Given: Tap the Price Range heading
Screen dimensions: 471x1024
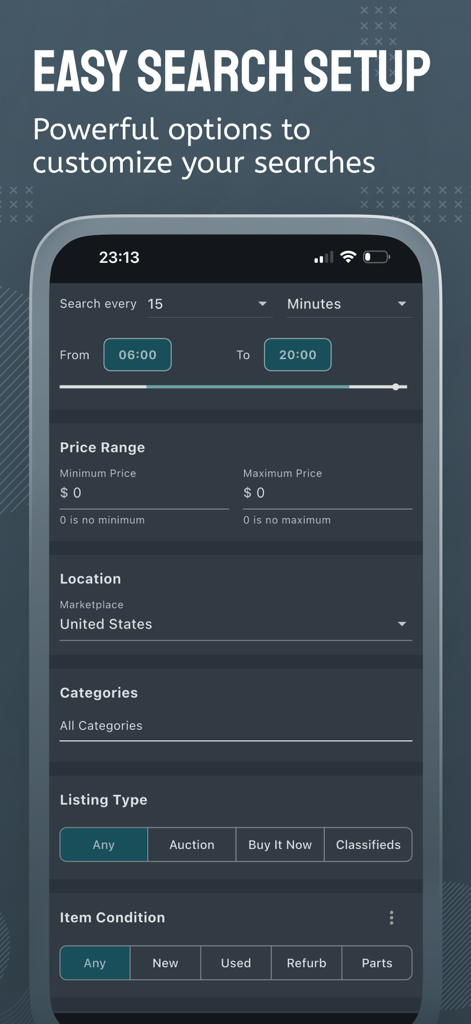Looking at the screenshot, I should point(103,447).
